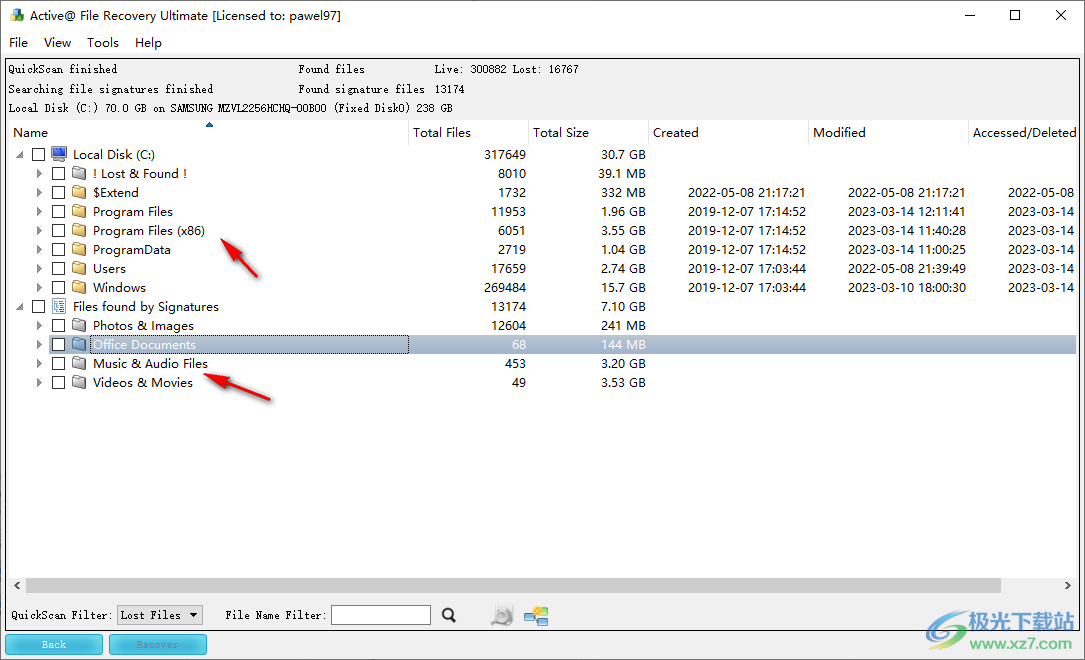The width and height of the screenshot is (1085, 660).
Task: Expand the Users folder node
Action: click(x=39, y=268)
